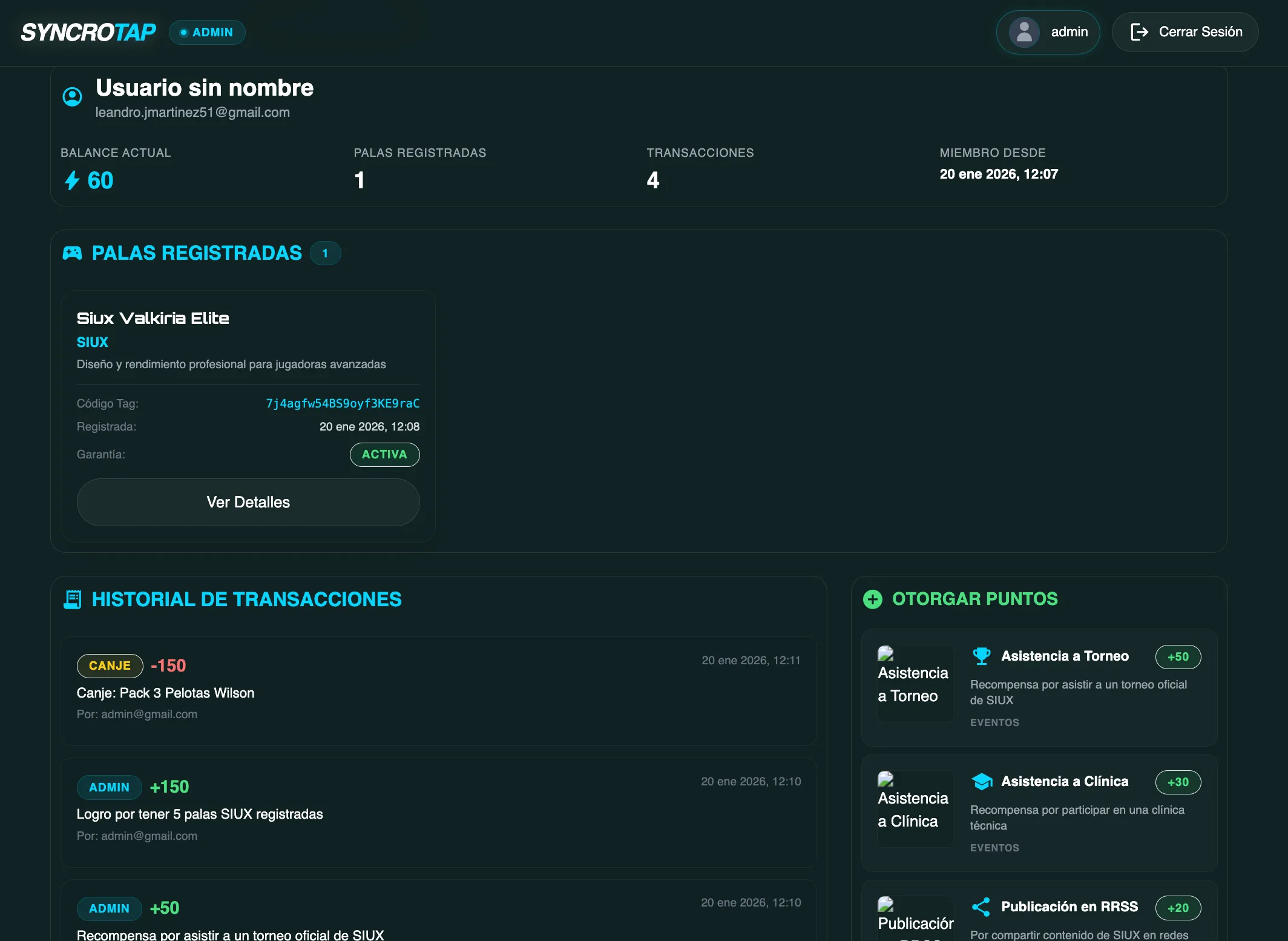The height and width of the screenshot is (941, 1288).
Task: Click the Publicación en RRSS thumbnail image
Action: pyautogui.click(x=915, y=918)
